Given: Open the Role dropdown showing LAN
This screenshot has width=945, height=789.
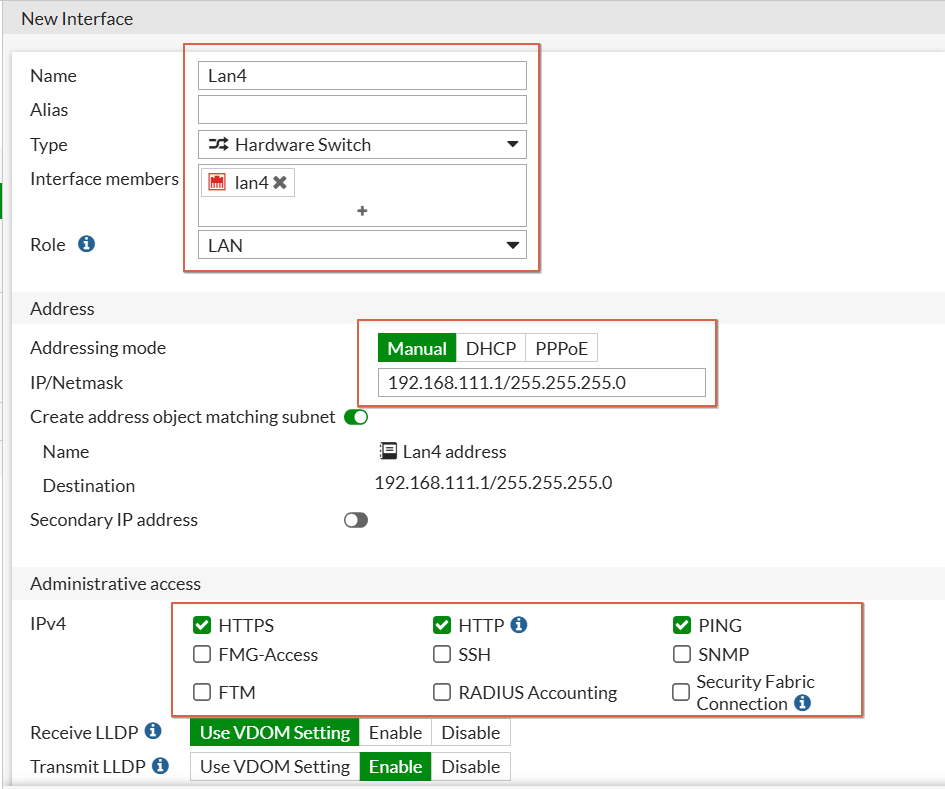Looking at the screenshot, I should 362,245.
